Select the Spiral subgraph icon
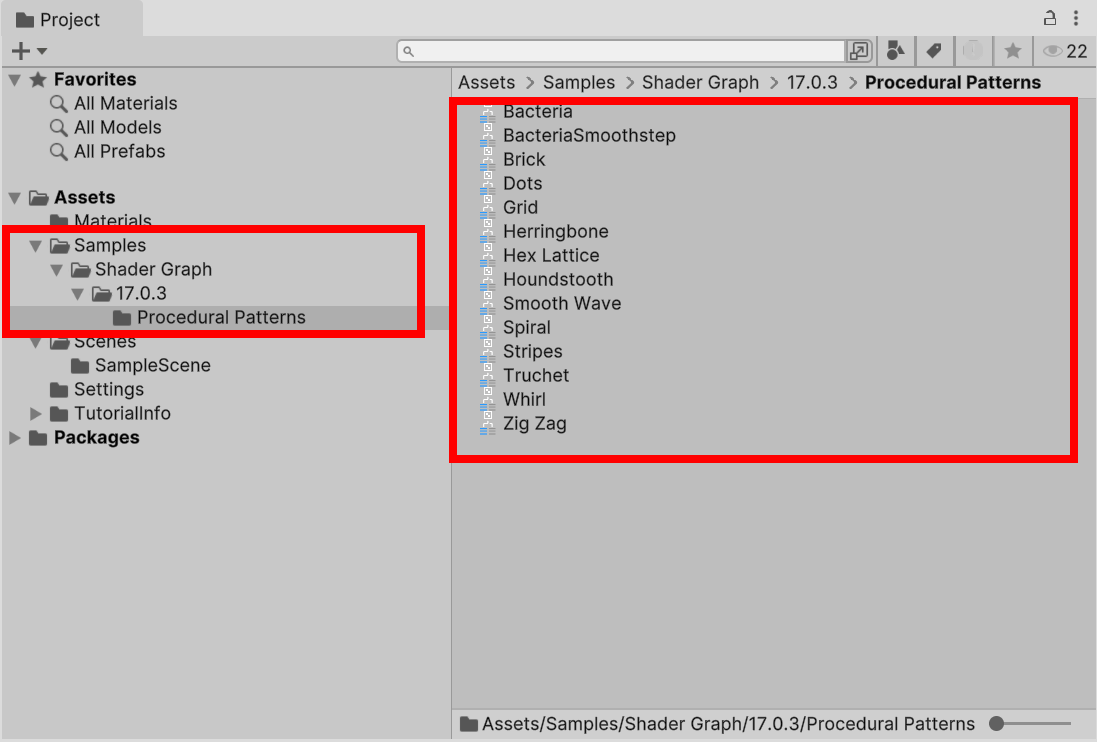The width and height of the screenshot is (1097, 742). (488, 328)
